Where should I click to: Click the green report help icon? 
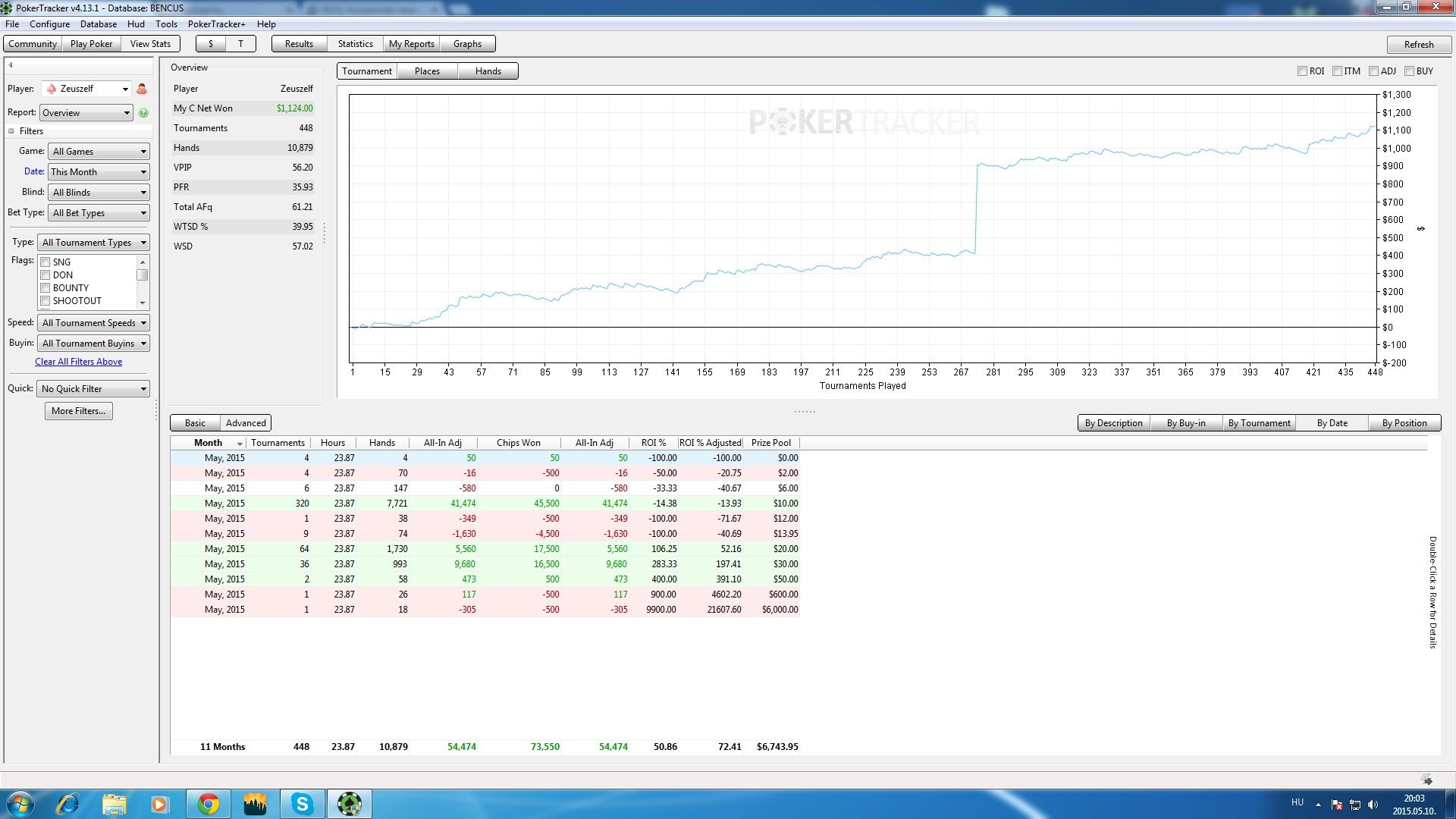[x=143, y=113]
